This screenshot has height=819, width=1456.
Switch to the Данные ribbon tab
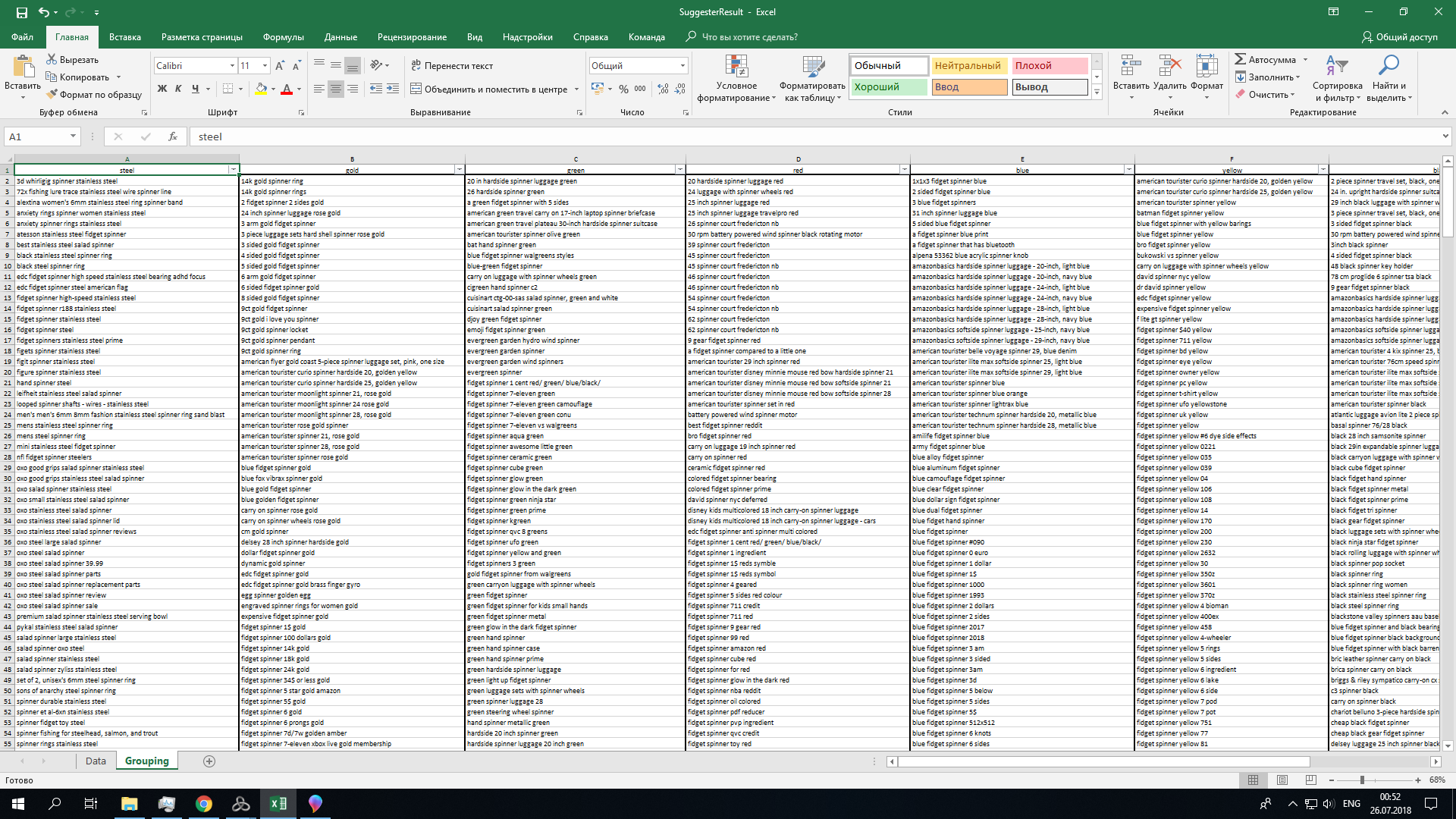click(340, 37)
